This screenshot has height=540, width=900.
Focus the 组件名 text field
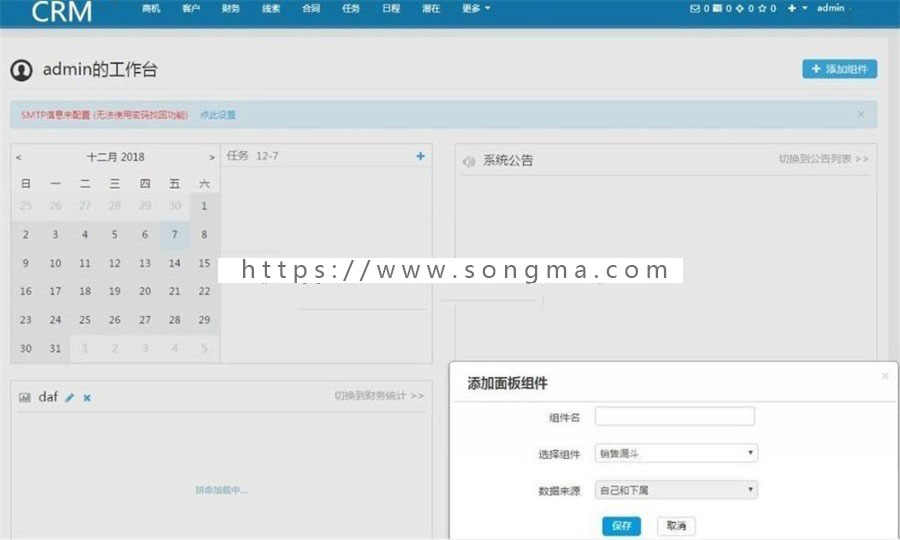674,416
